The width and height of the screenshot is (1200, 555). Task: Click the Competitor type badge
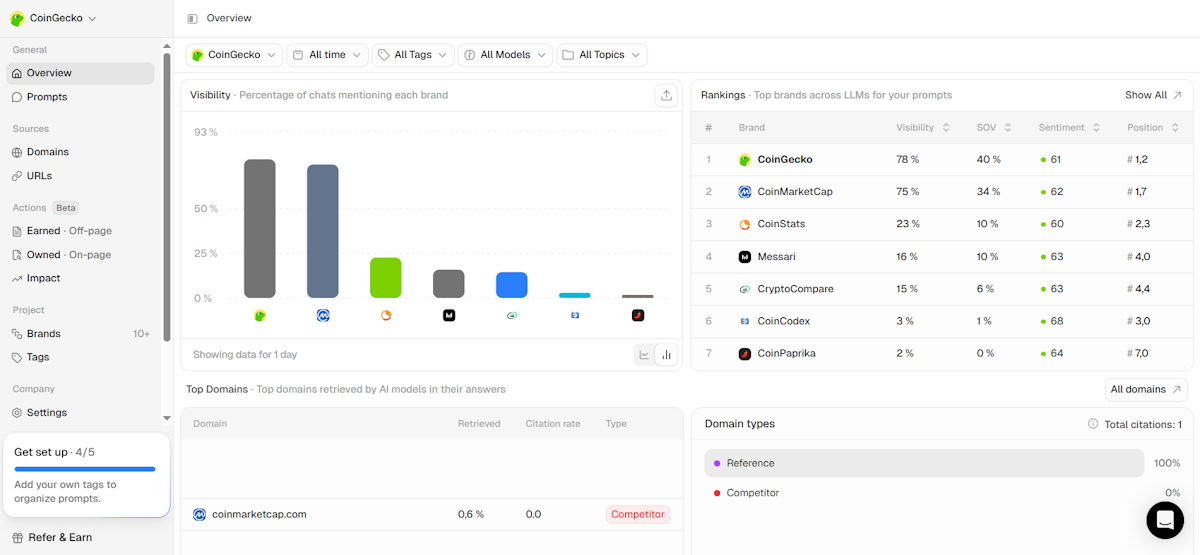coord(637,514)
